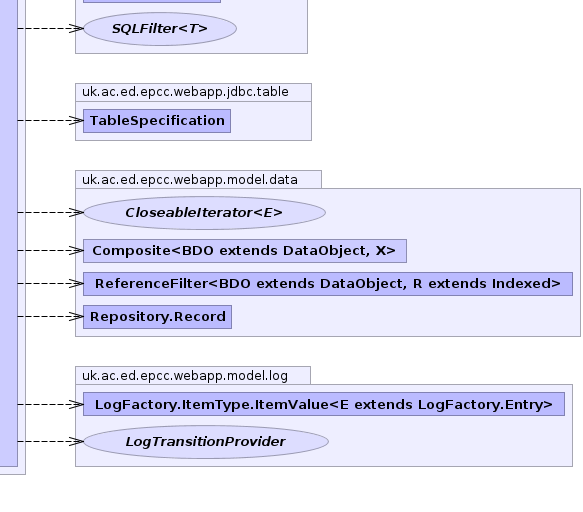Click the arrowhead pointing to LogTransitionProvider
583x512 pixels.
tap(76, 441)
